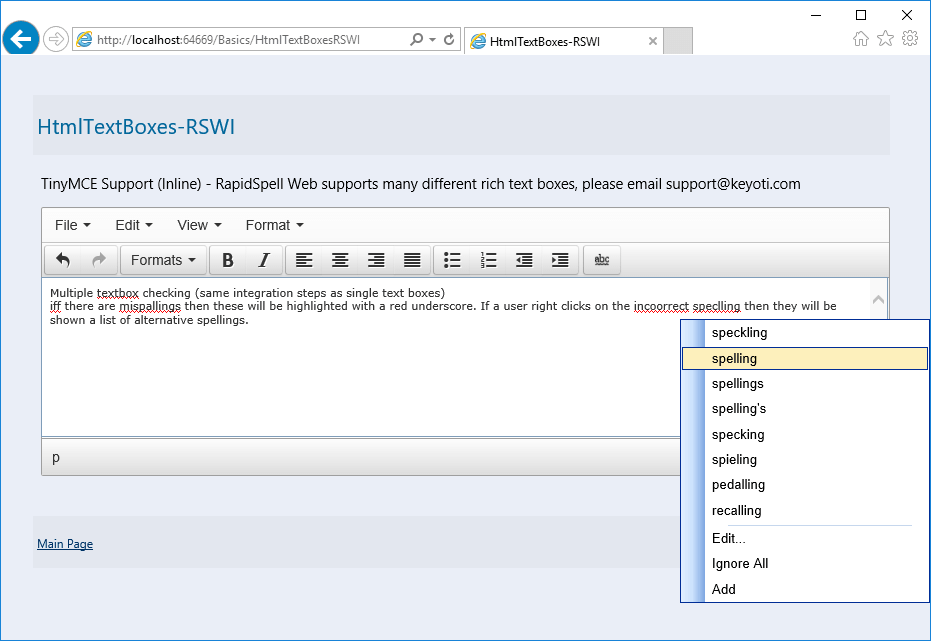Screen dimensions: 931x641
Task: Follow the Main Page link
Action: tap(64, 543)
